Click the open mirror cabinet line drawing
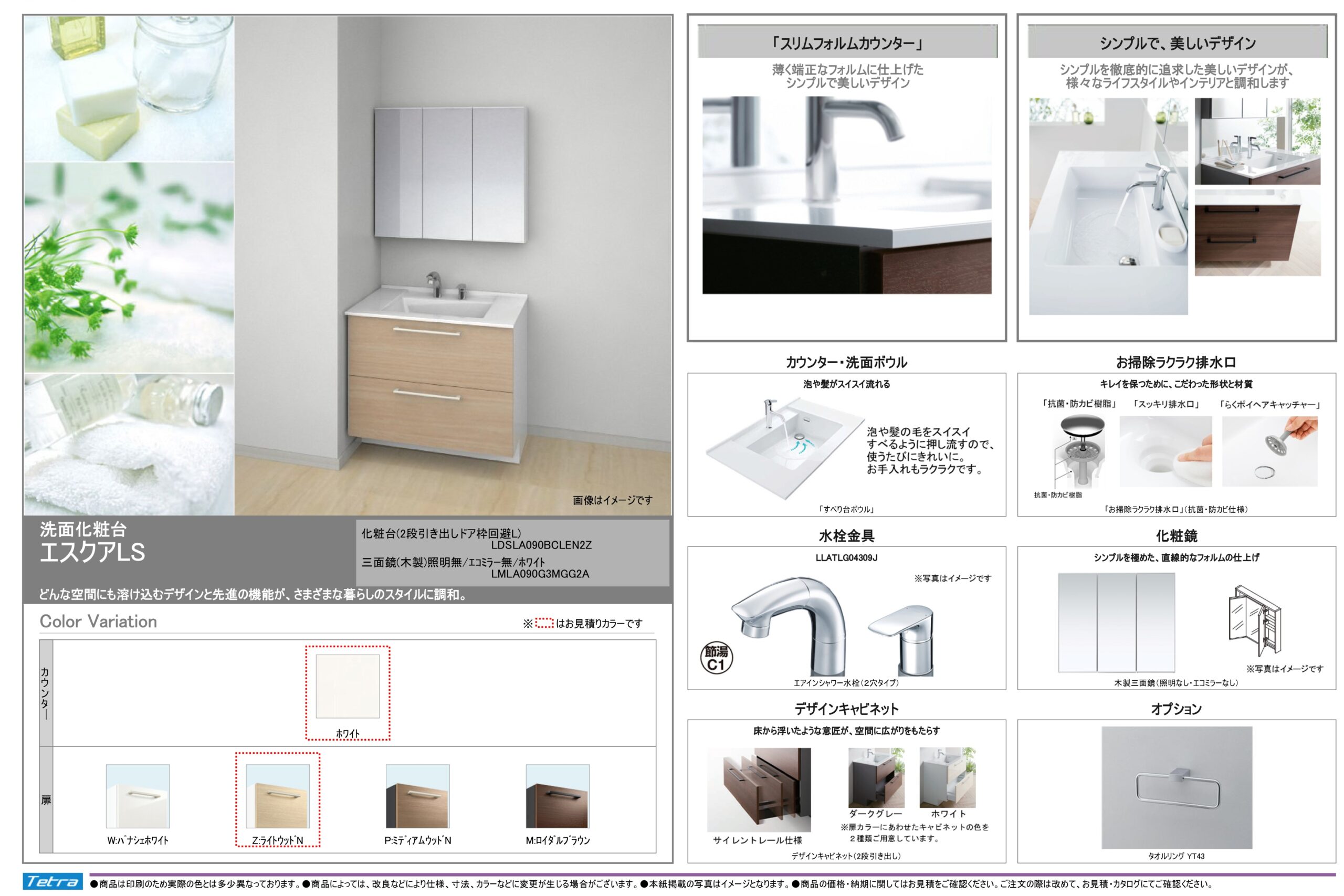Screen dimensions: 1344x896 [1254, 620]
